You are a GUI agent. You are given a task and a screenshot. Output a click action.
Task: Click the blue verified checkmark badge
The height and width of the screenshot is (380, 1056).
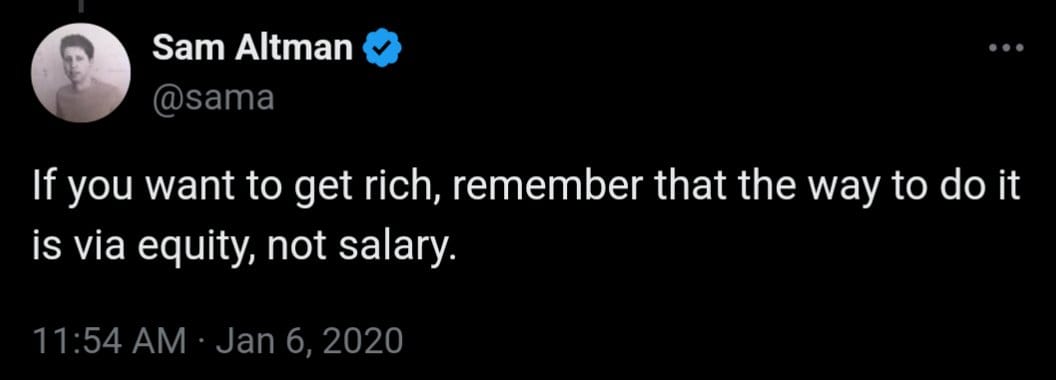pos(383,49)
